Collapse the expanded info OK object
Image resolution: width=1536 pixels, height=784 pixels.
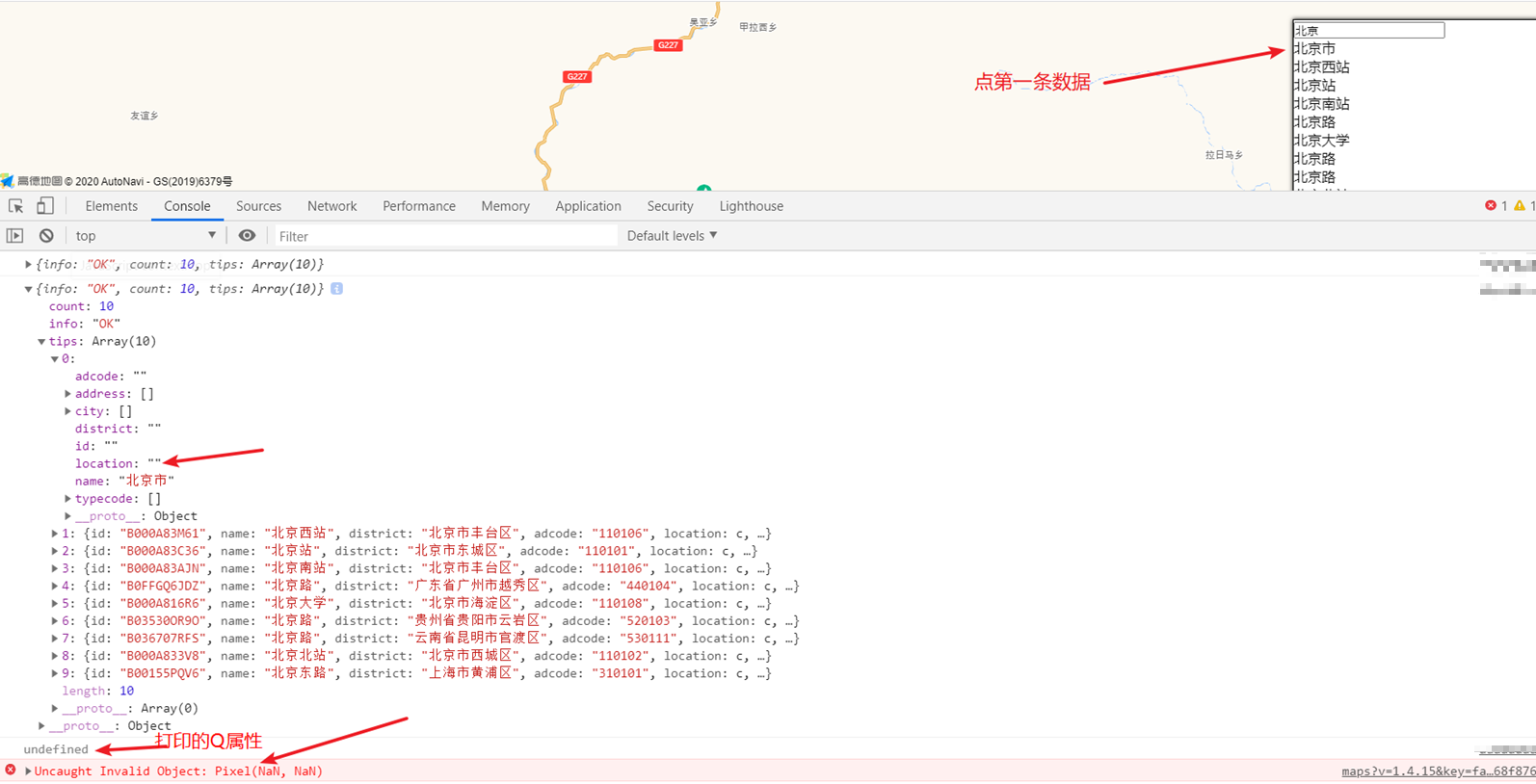pos(28,289)
